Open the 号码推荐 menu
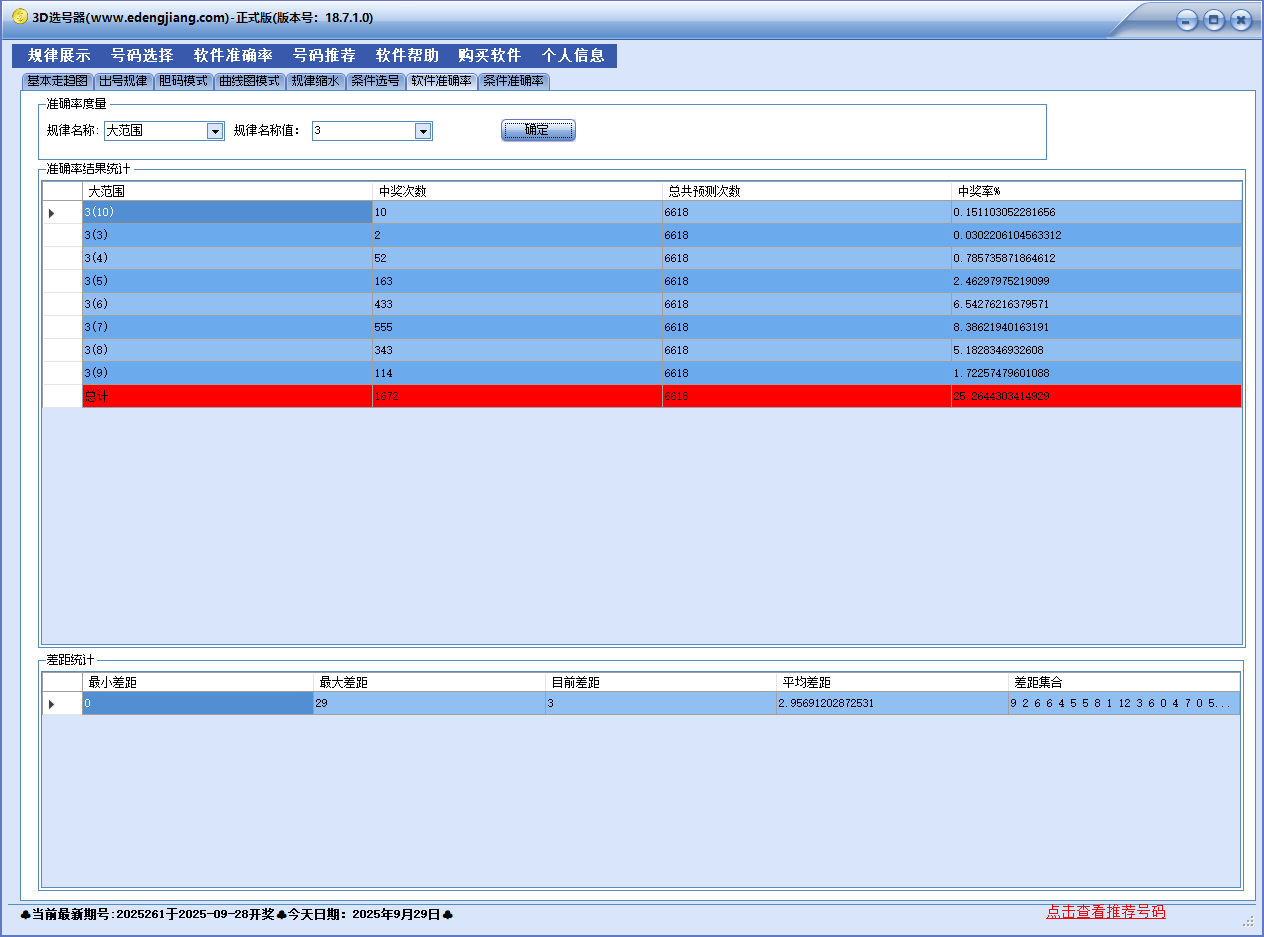1264x937 pixels. pos(324,56)
